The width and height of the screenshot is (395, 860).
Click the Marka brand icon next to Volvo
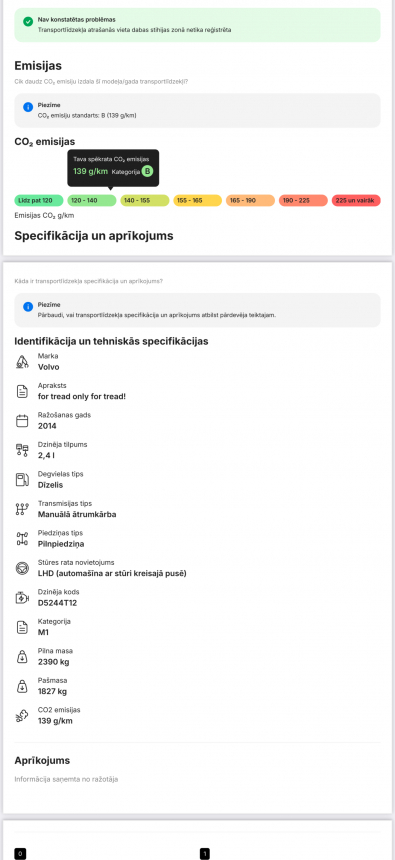click(x=22, y=361)
